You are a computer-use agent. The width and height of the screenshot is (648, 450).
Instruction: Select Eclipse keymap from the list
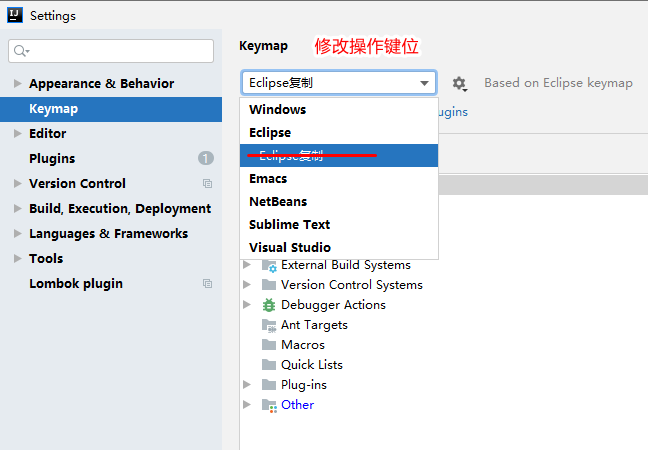tap(339, 133)
